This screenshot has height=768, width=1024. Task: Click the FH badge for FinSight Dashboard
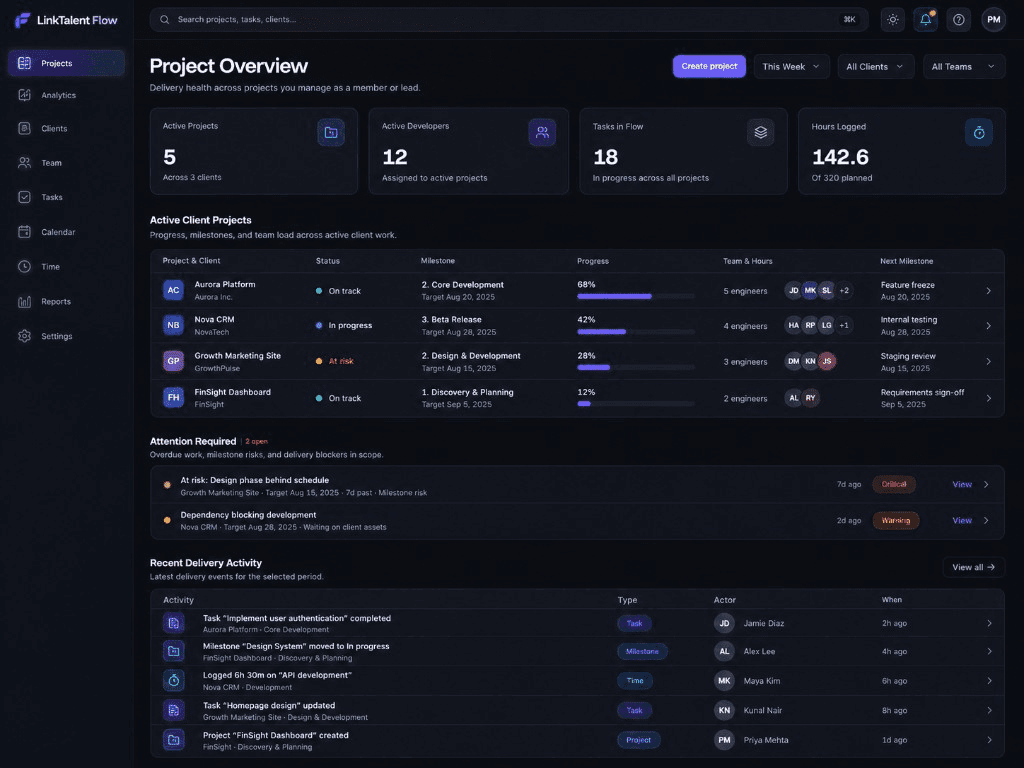pyautogui.click(x=173, y=397)
